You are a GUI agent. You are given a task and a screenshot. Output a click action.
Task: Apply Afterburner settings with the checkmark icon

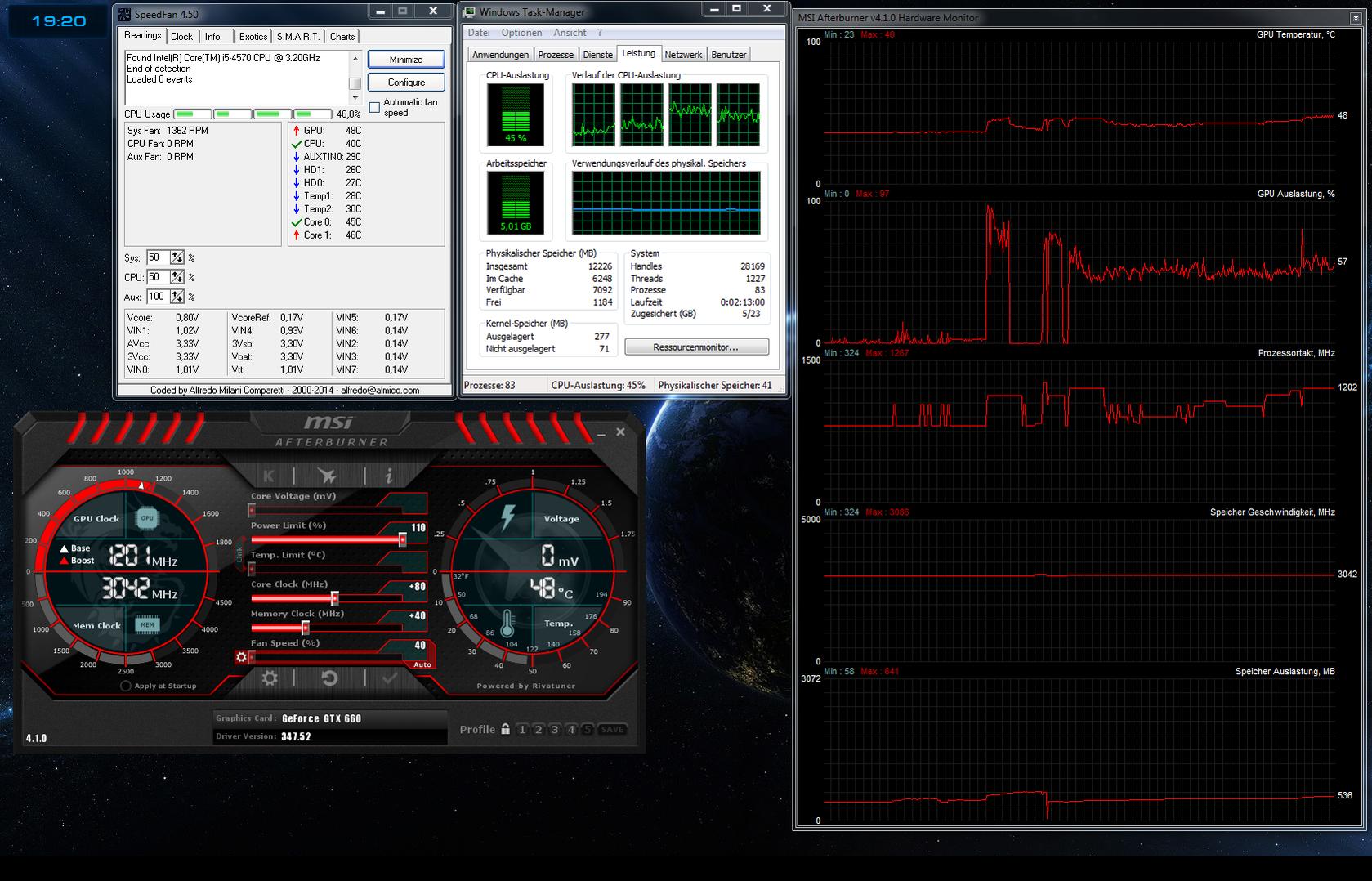coord(390,678)
